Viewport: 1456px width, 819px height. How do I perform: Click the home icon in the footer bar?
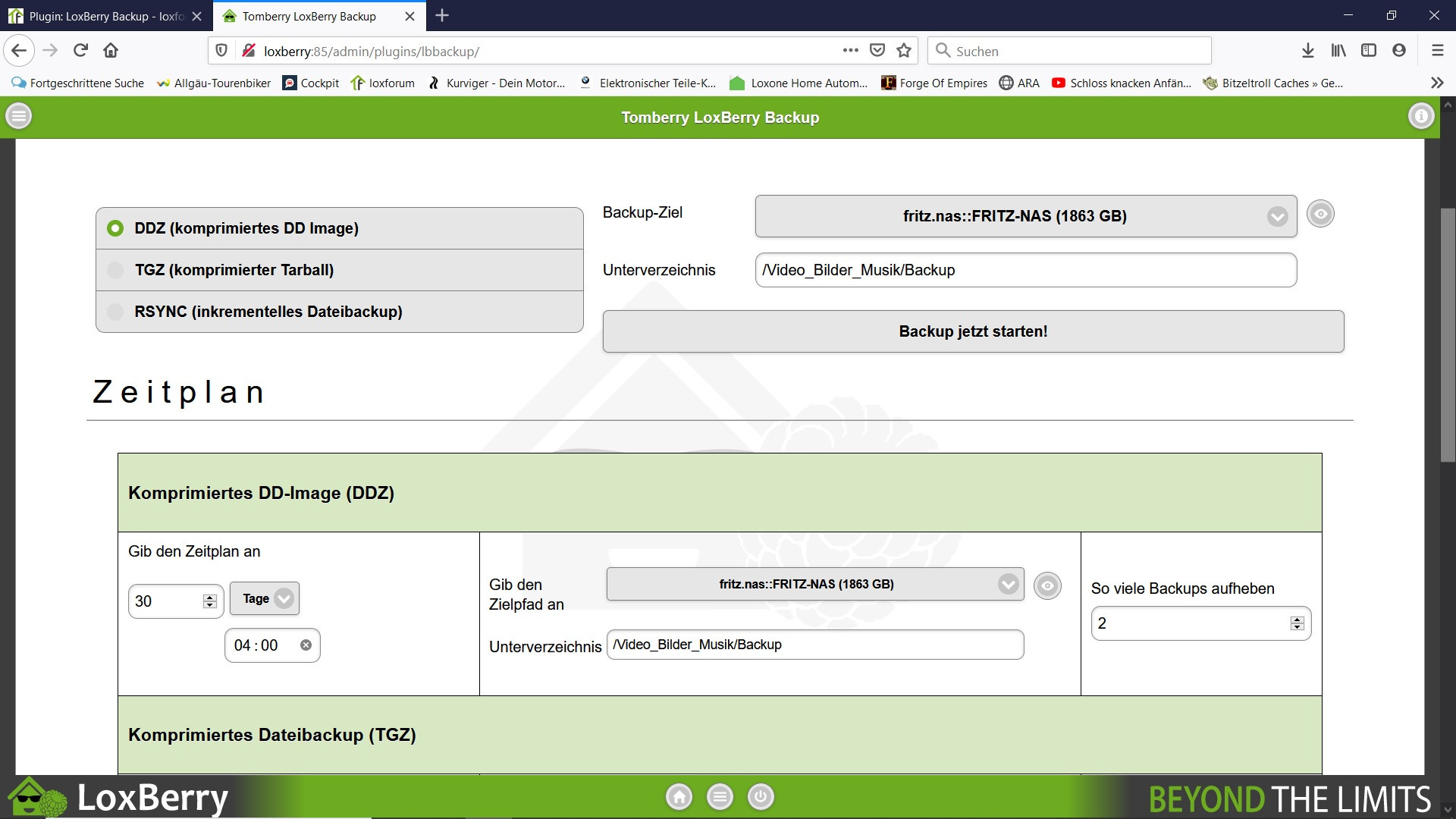(x=679, y=797)
